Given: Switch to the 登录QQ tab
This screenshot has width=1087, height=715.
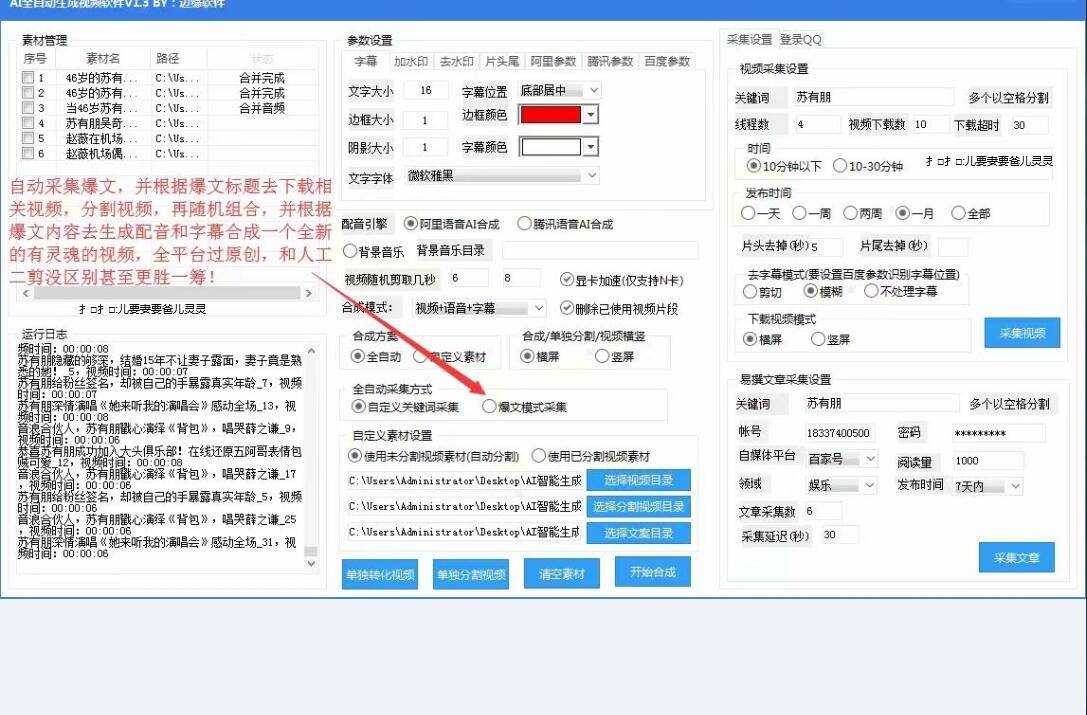Looking at the screenshot, I should tap(801, 40).
